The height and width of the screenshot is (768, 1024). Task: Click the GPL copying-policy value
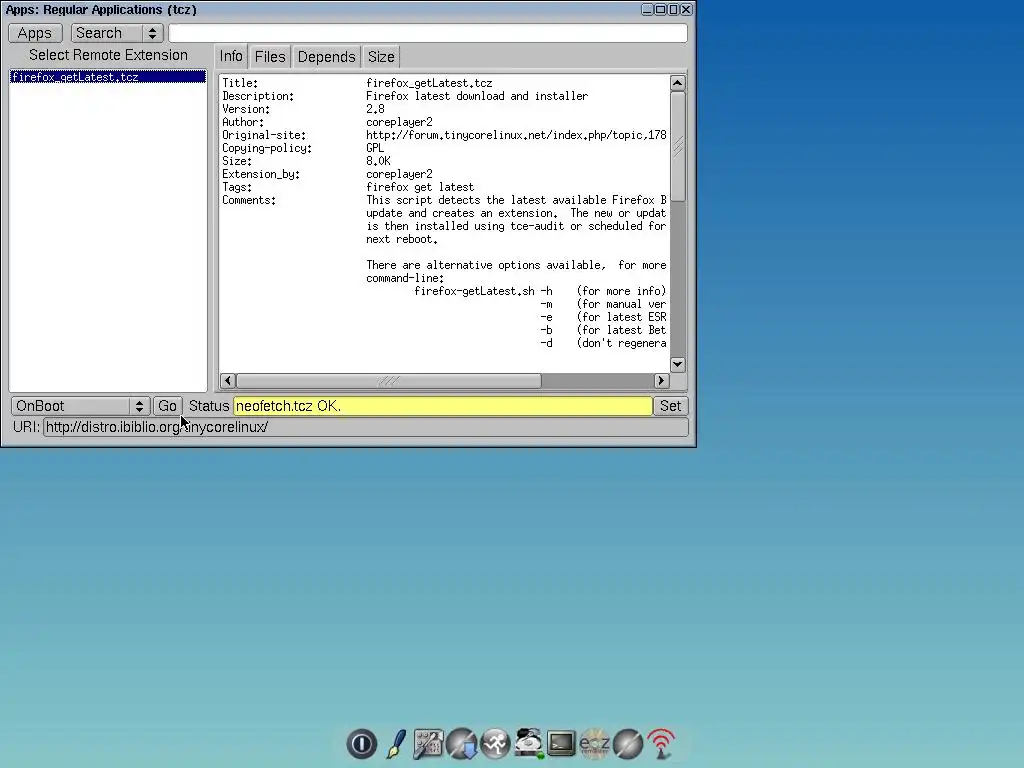[375, 148]
